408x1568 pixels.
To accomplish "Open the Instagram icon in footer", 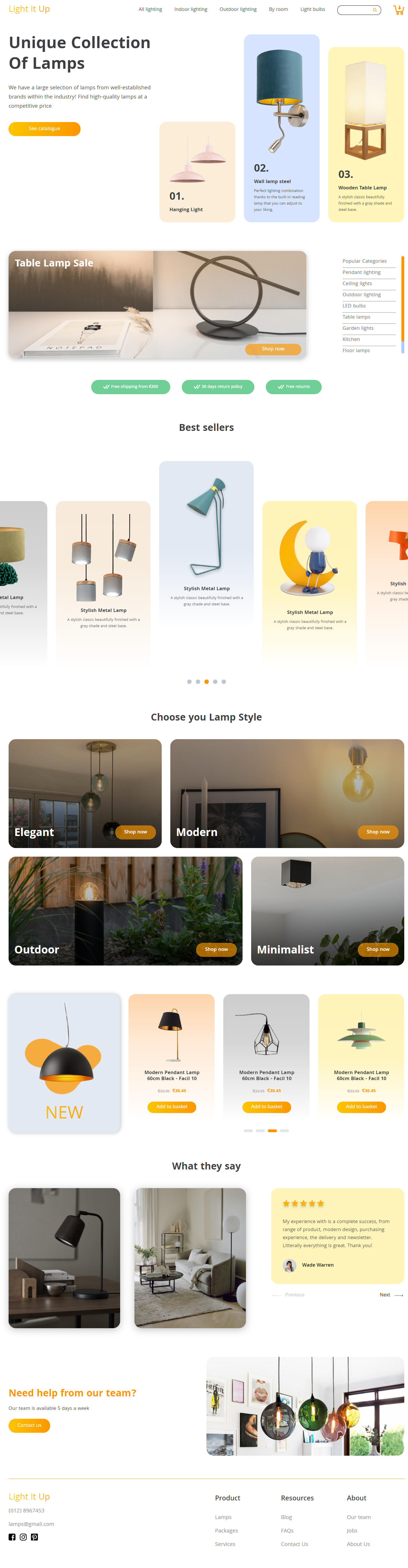I will pyautogui.click(x=23, y=1537).
